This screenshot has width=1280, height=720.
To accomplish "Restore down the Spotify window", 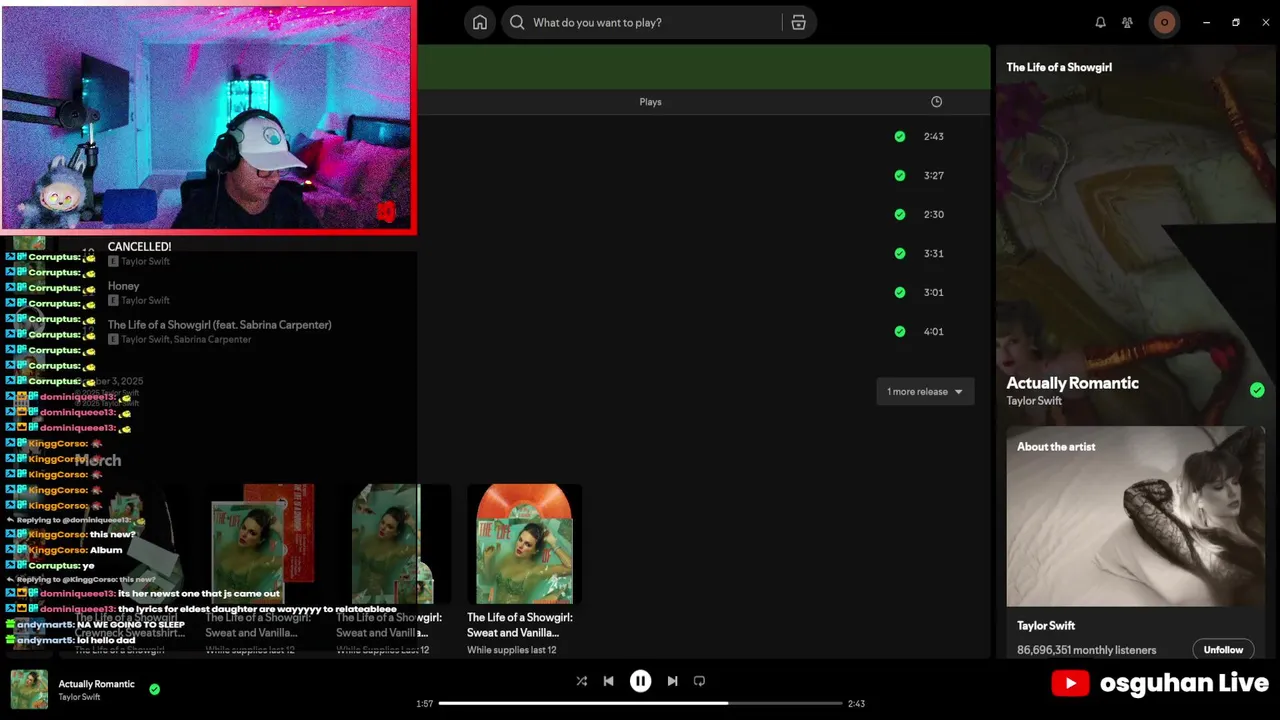I will pyautogui.click(x=1236, y=22).
